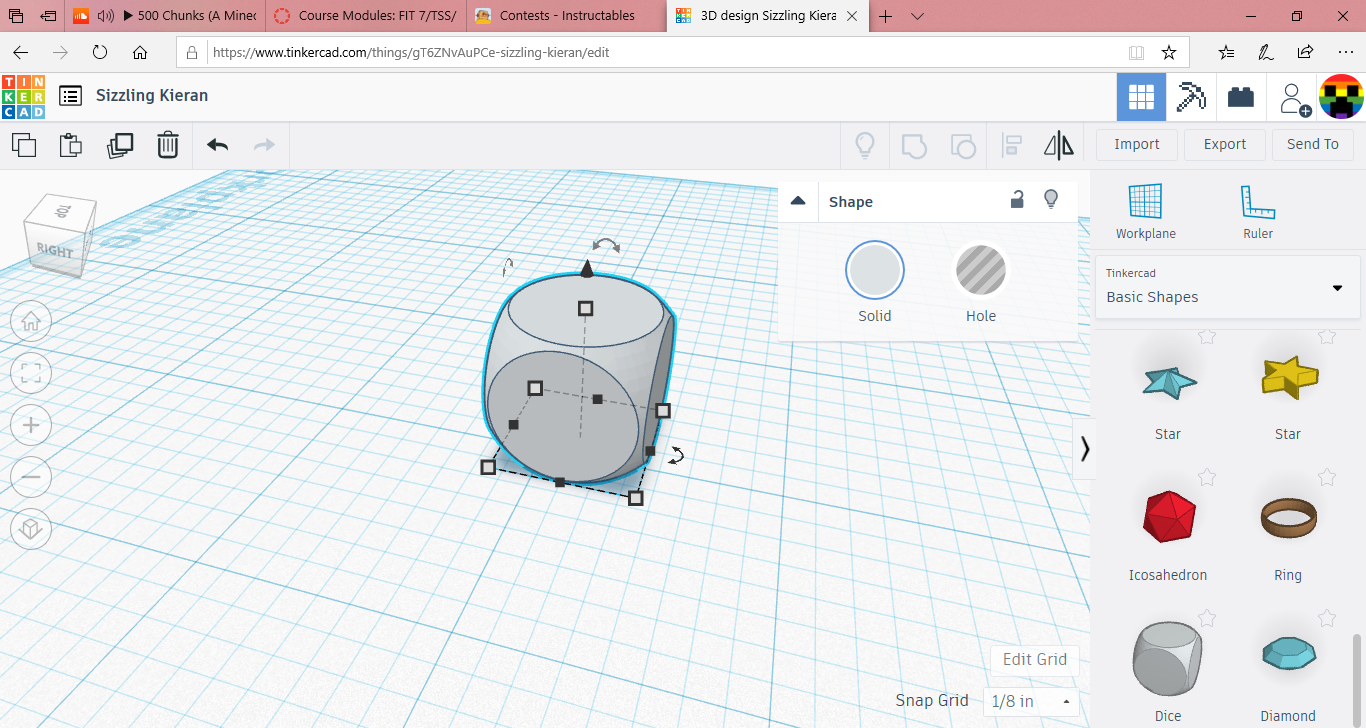Switch to the 500 Chunks browser tab
This screenshot has width=1366, height=728.
pos(166,15)
